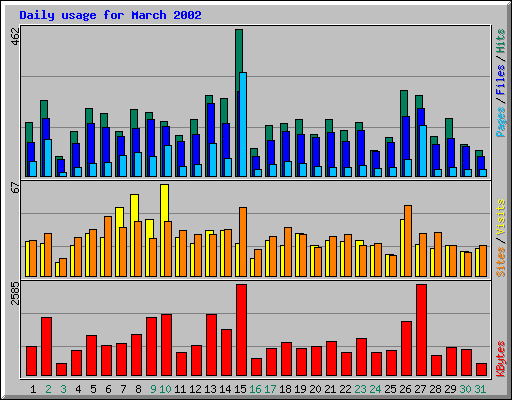Select green weekend day "23" on the axis
This screenshot has width=512, height=400.
click(x=360, y=389)
